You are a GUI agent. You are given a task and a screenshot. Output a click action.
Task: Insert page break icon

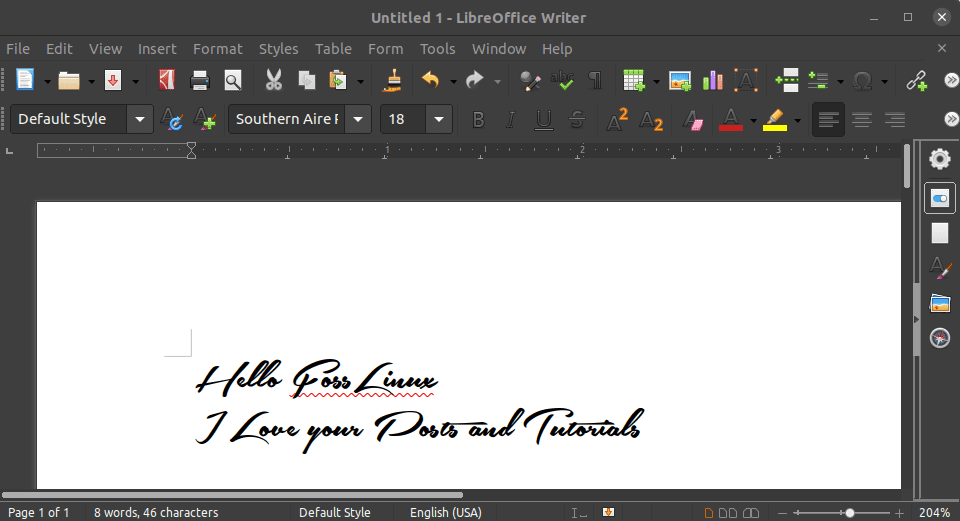[x=787, y=80]
